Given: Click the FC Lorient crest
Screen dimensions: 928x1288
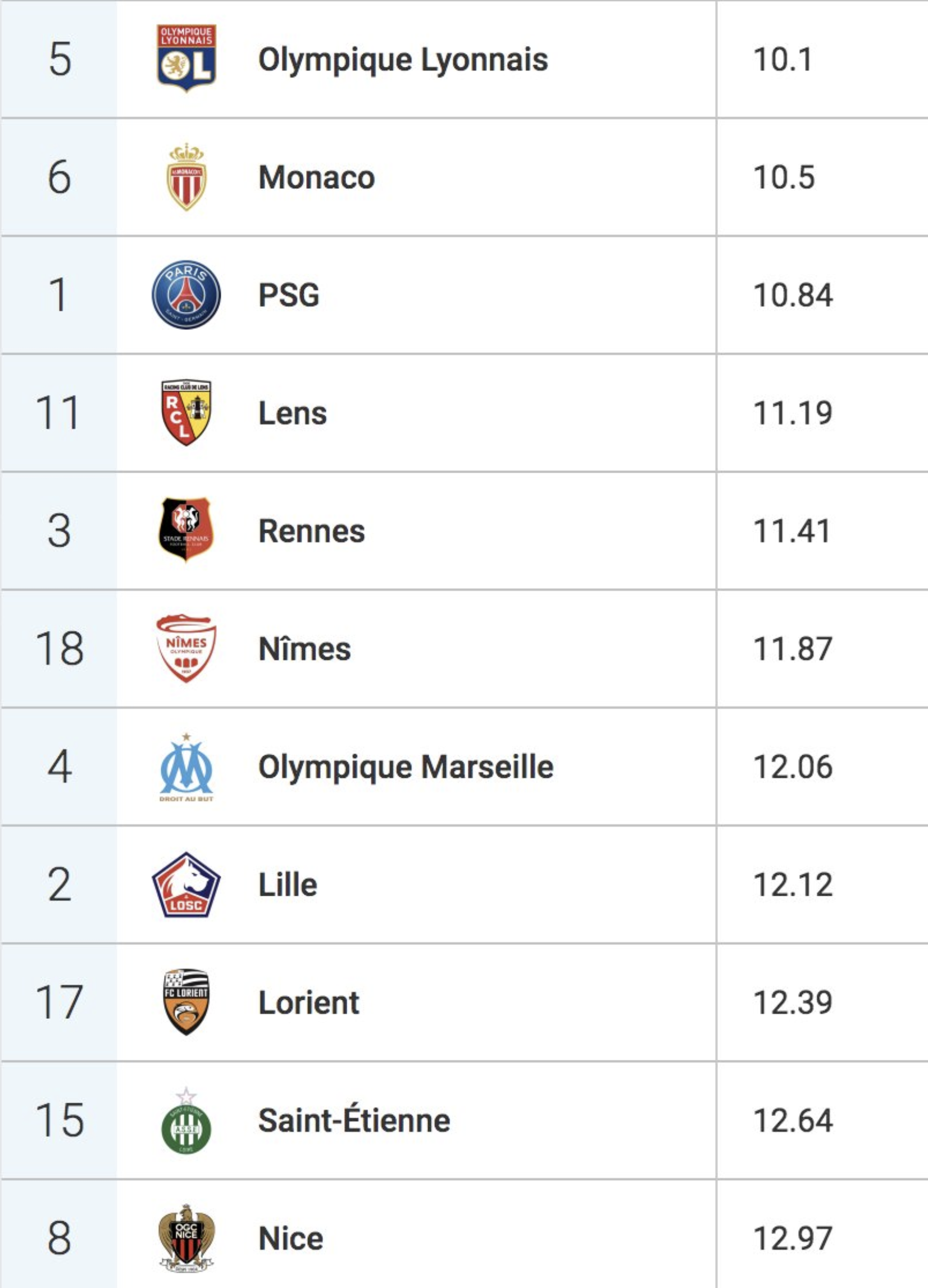Looking at the screenshot, I should pyautogui.click(x=186, y=1003).
